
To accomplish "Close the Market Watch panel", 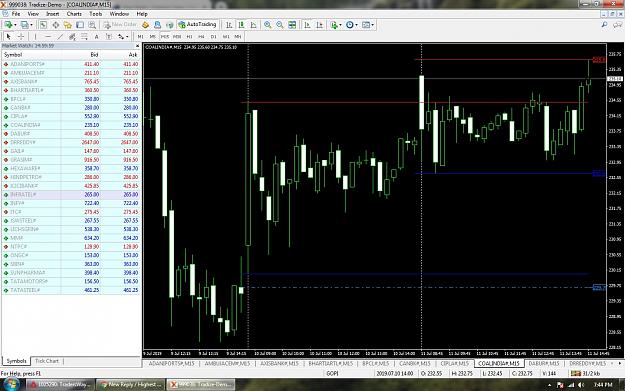I will (138, 46).
